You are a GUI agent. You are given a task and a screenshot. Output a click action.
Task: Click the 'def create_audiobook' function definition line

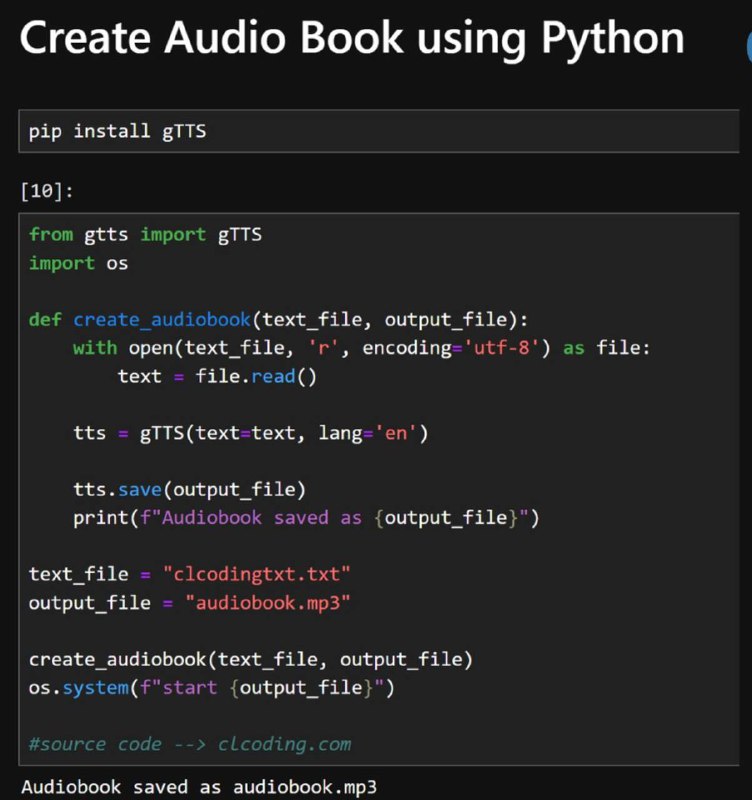[x=279, y=319]
